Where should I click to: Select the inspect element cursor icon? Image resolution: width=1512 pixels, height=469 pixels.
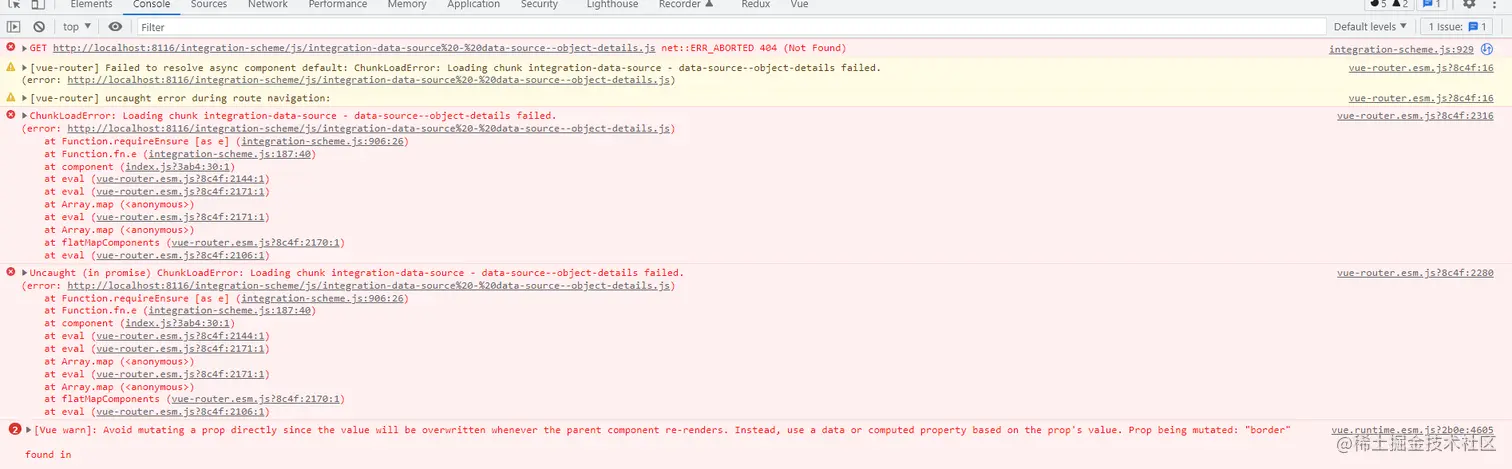click(14, 4)
